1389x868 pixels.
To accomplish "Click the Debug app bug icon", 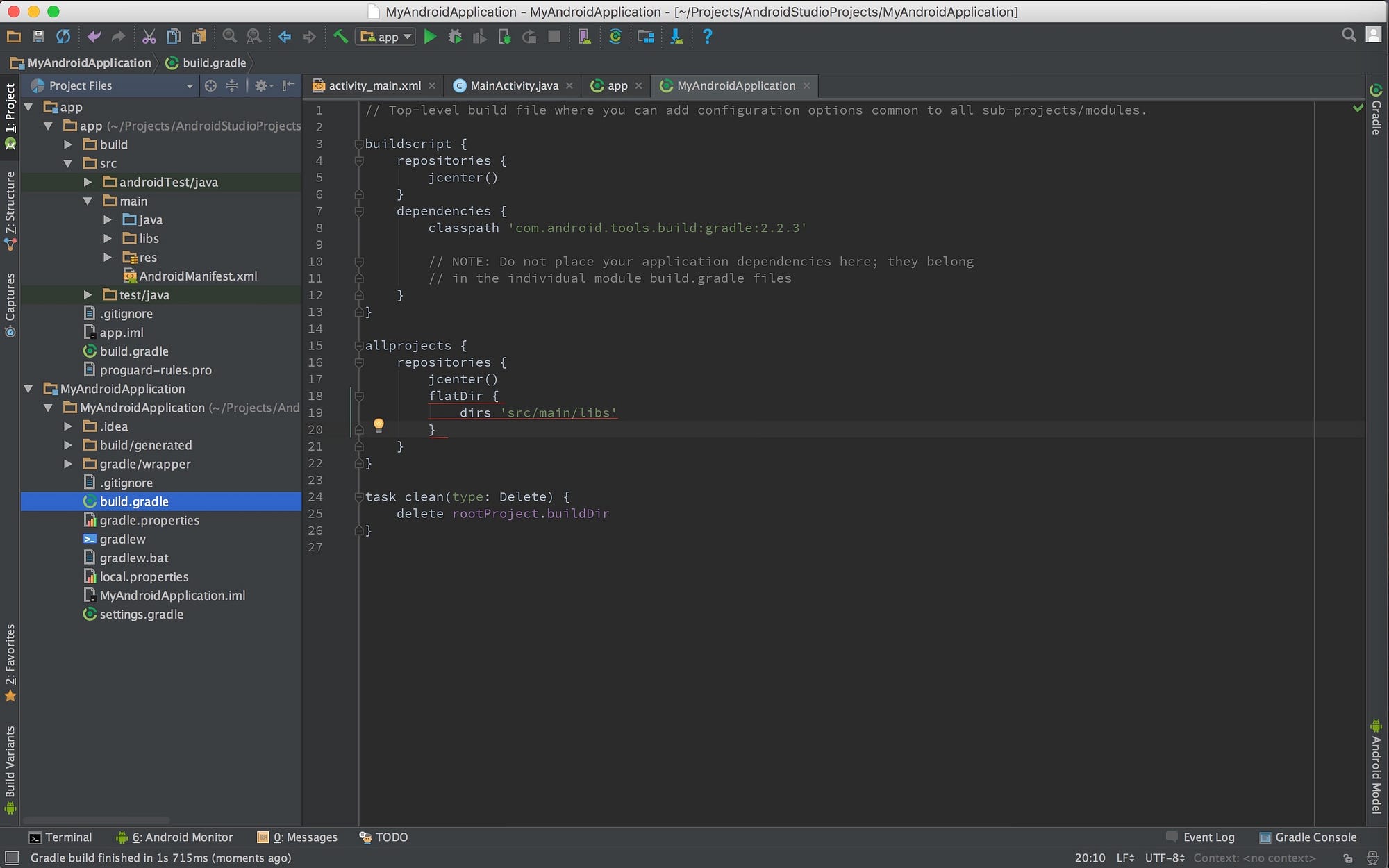I will tap(455, 37).
